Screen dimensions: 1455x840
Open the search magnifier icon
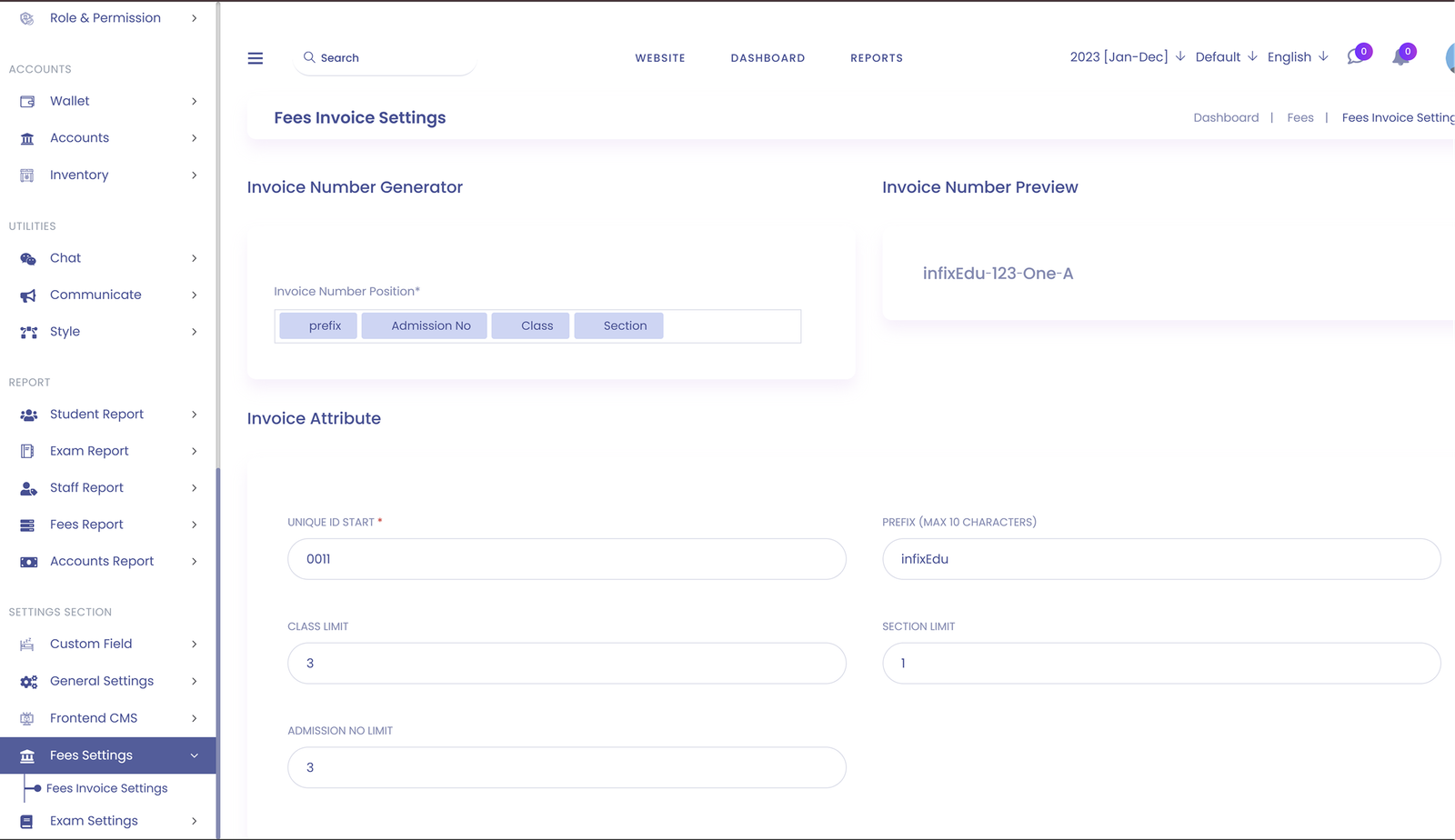[x=309, y=57]
